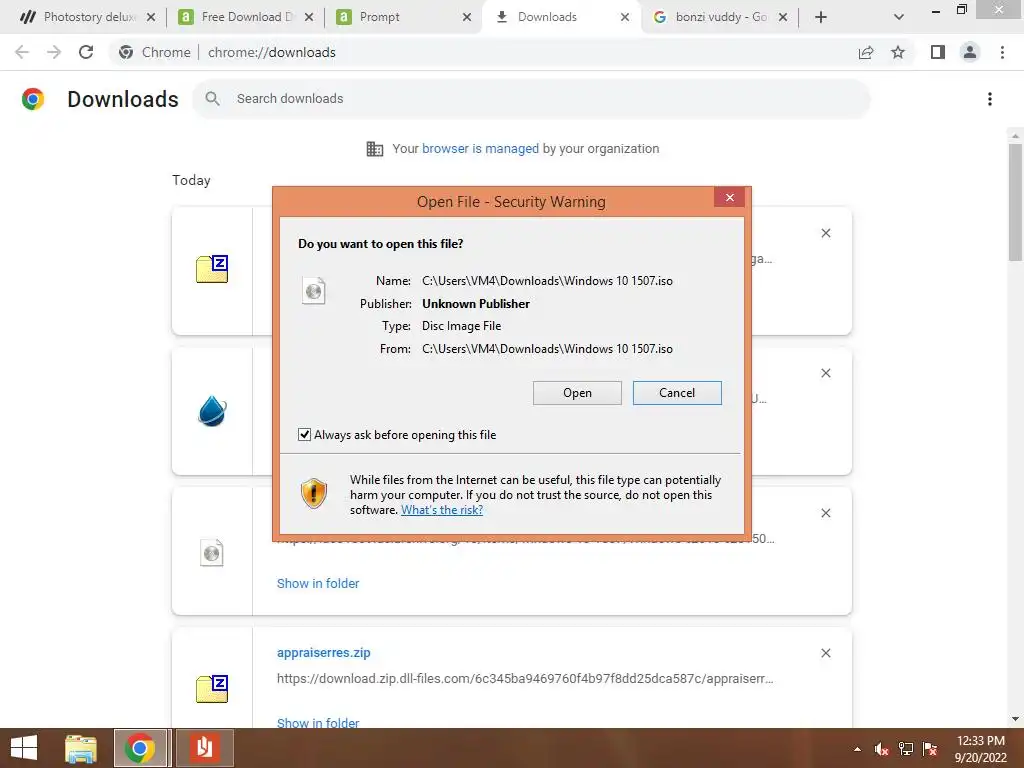Image resolution: width=1024 pixels, height=768 pixels.
Task: Close the Open File Security Warning dialog
Action: (x=729, y=197)
